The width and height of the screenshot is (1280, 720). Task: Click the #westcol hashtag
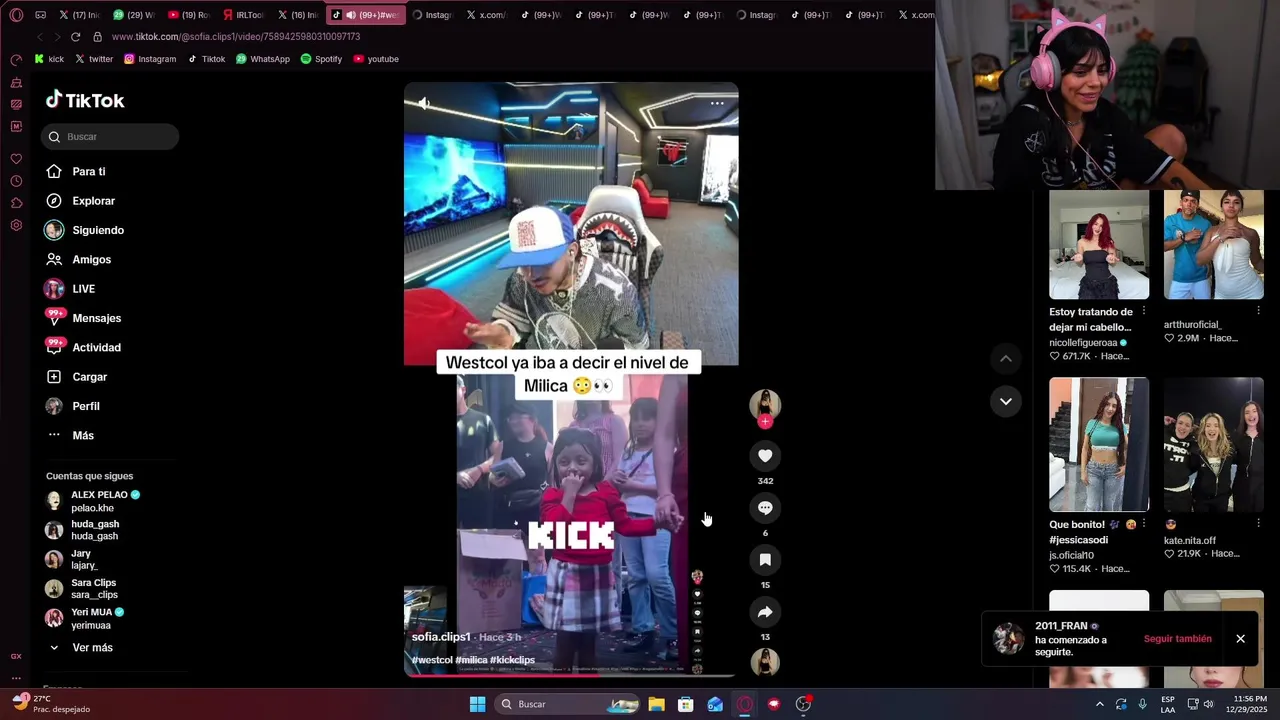(x=432, y=660)
